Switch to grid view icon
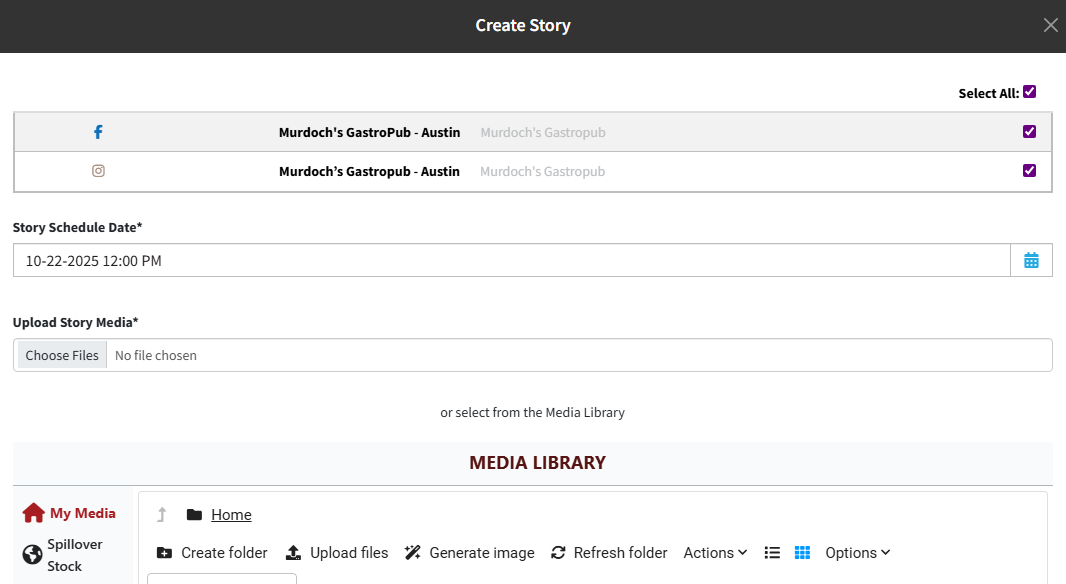 pyautogui.click(x=802, y=553)
